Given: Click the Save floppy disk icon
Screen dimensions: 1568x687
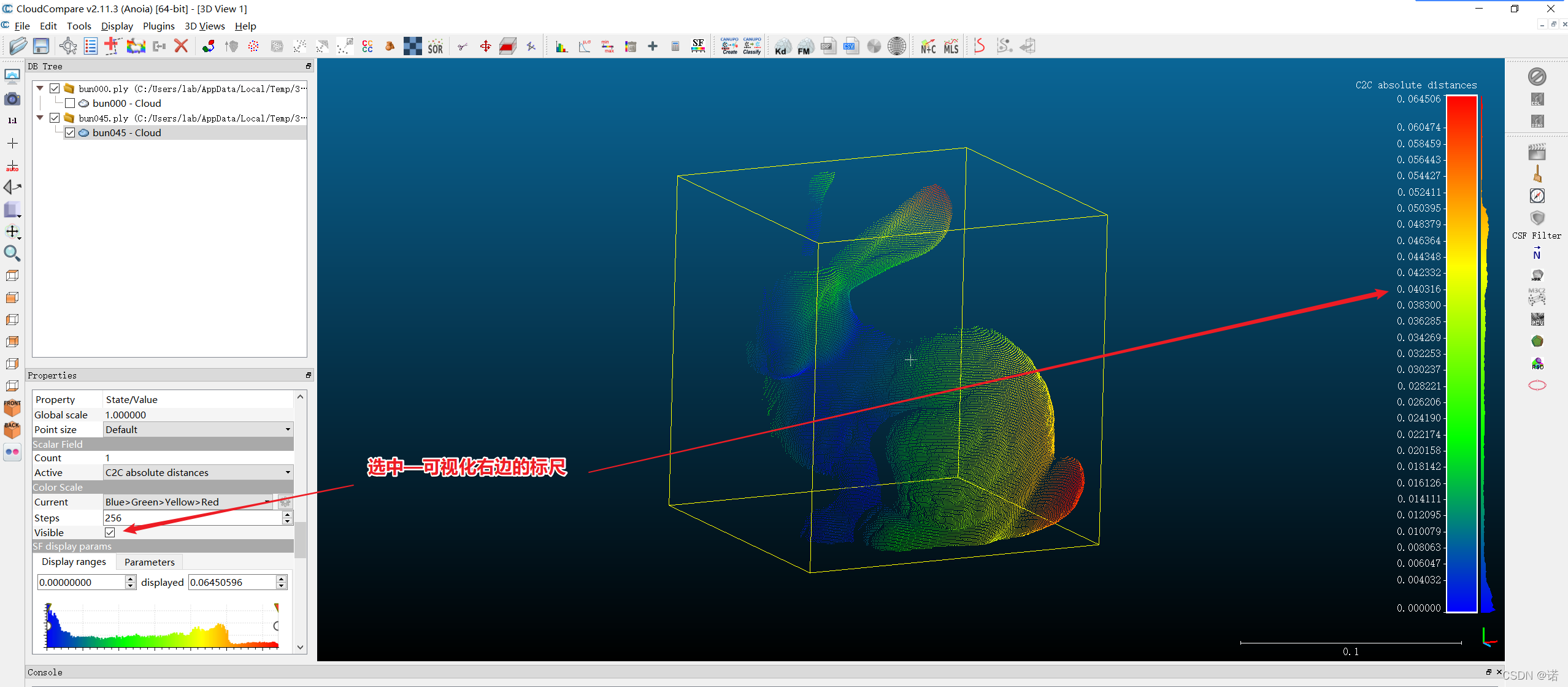Looking at the screenshot, I should click(x=41, y=46).
